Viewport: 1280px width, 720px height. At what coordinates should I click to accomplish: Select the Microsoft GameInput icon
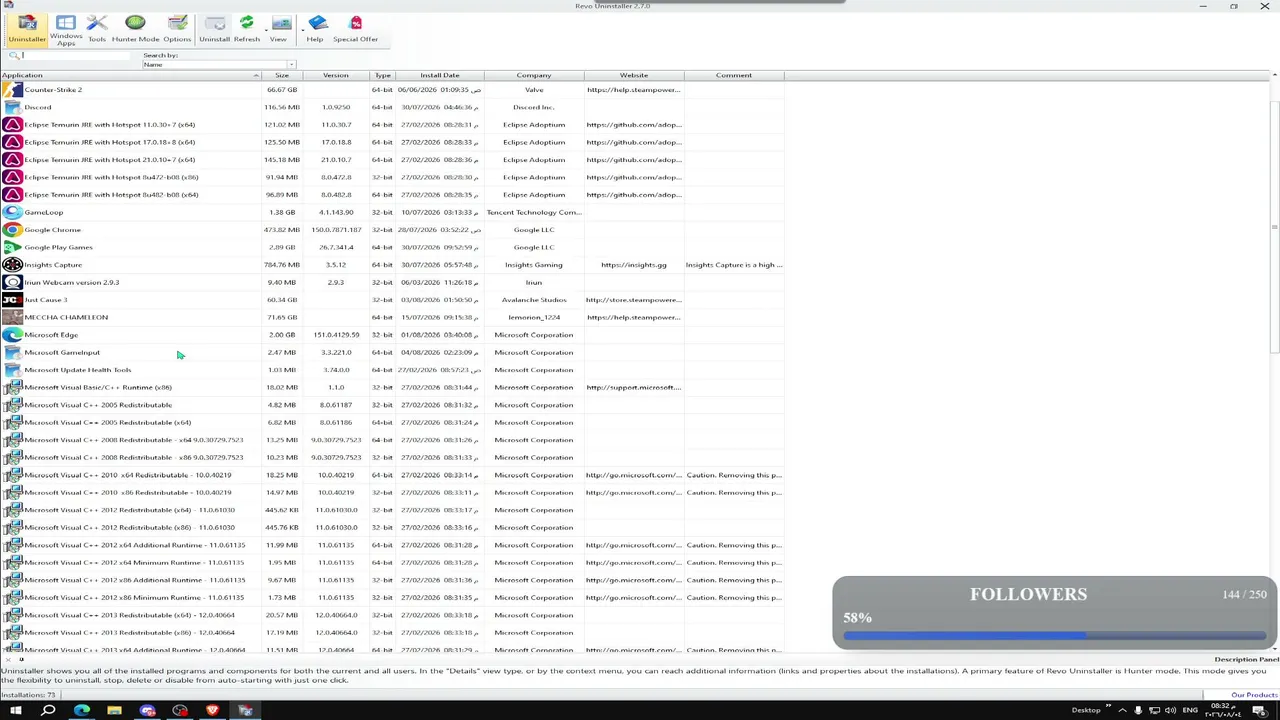(12, 352)
